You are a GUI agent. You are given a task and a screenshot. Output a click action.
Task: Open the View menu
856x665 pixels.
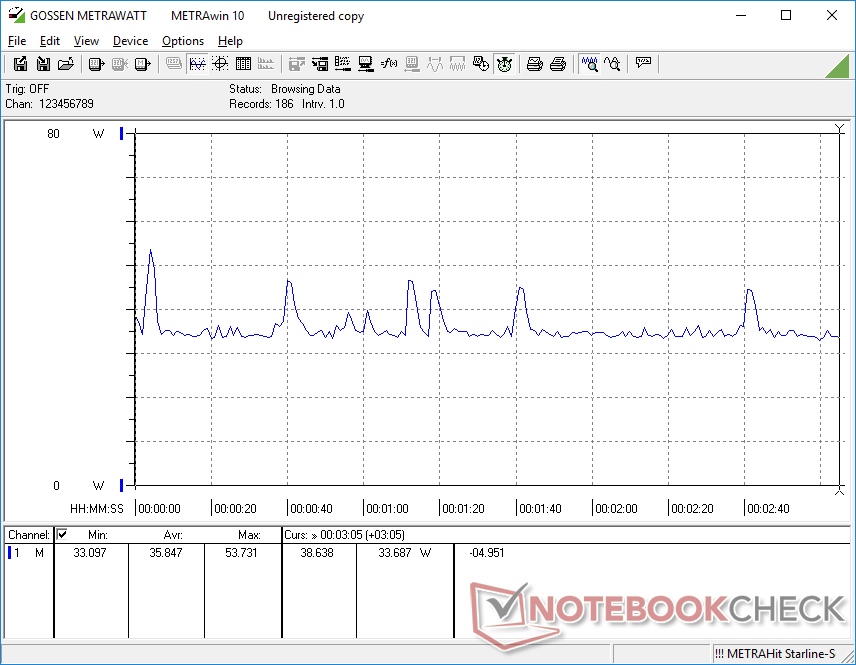coord(86,41)
